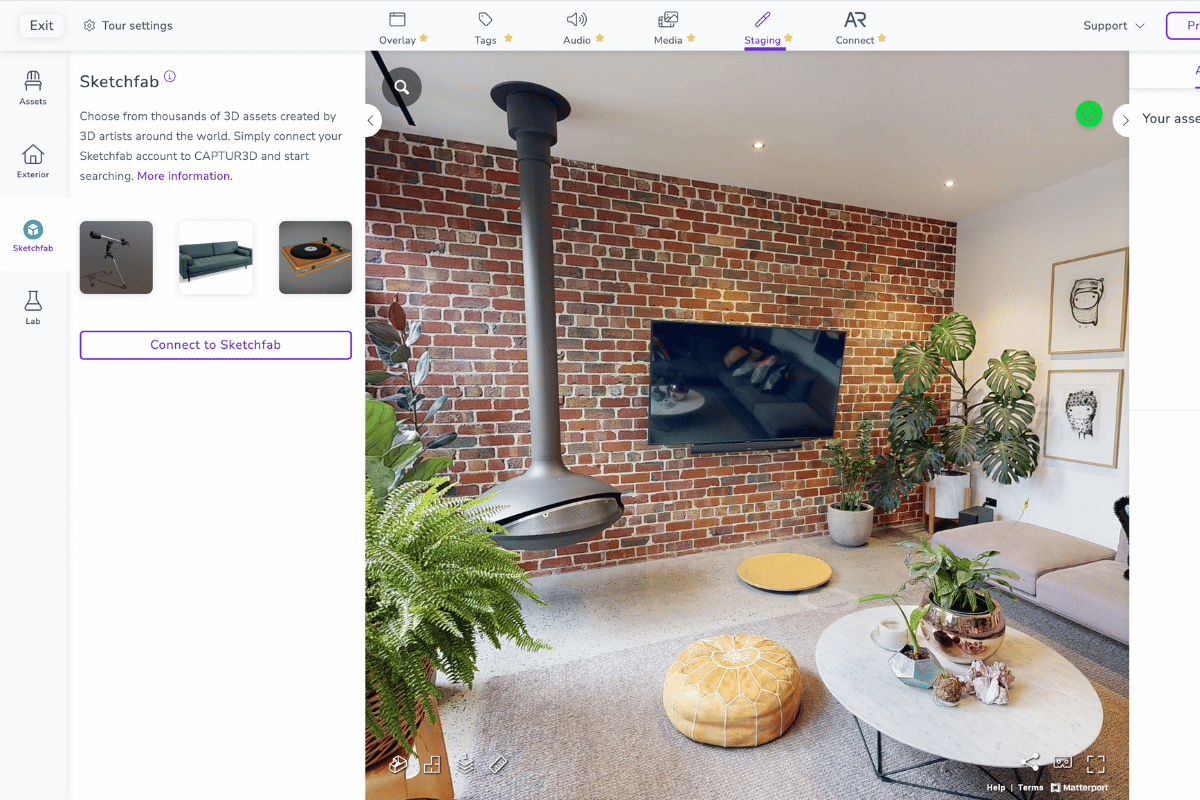Open the viewer Terms link
Viewport: 1200px width, 800px height.
[x=1030, y=788]
